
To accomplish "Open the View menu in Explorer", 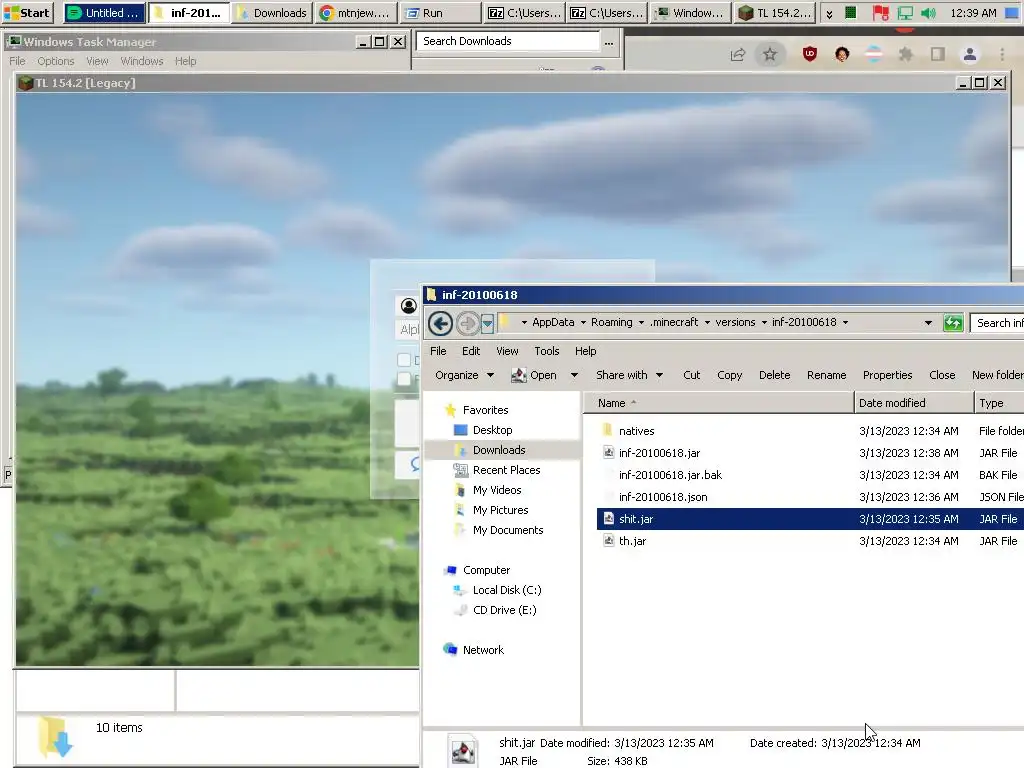I will point(507,351).
